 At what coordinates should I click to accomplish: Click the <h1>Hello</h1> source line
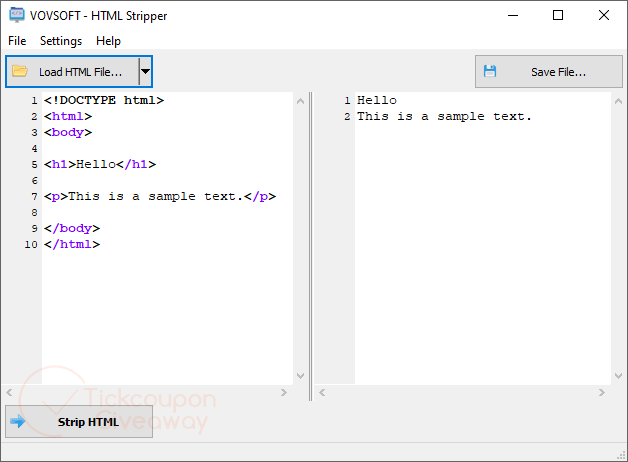(x=100, y=164)
